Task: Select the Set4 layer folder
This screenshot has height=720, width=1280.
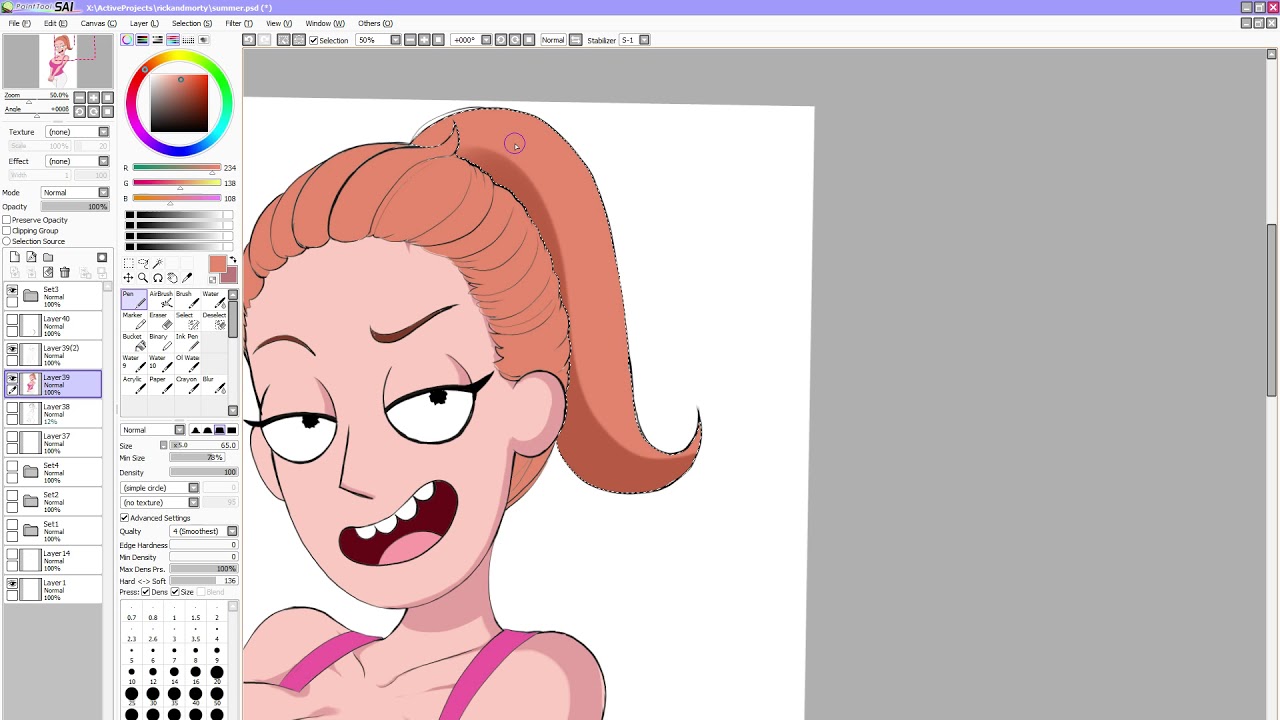Action: point(53,472)
